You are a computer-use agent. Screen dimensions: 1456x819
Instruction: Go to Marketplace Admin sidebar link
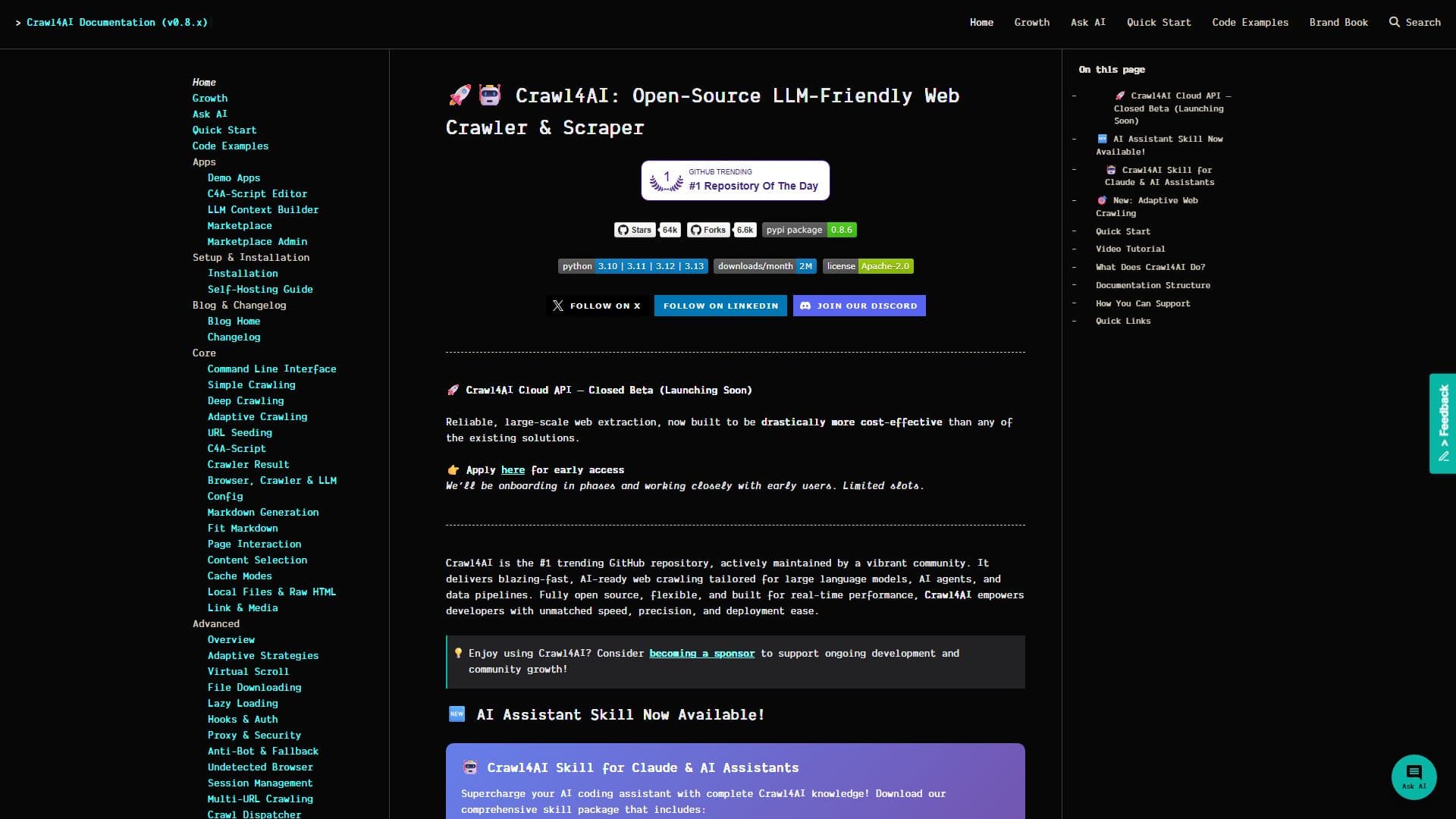coord(257,242)
